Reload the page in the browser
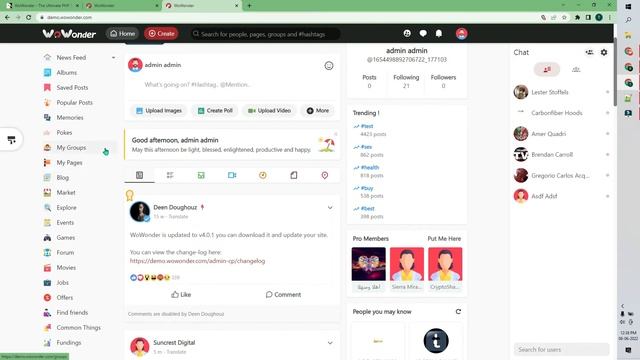 (x=29, y=18)
